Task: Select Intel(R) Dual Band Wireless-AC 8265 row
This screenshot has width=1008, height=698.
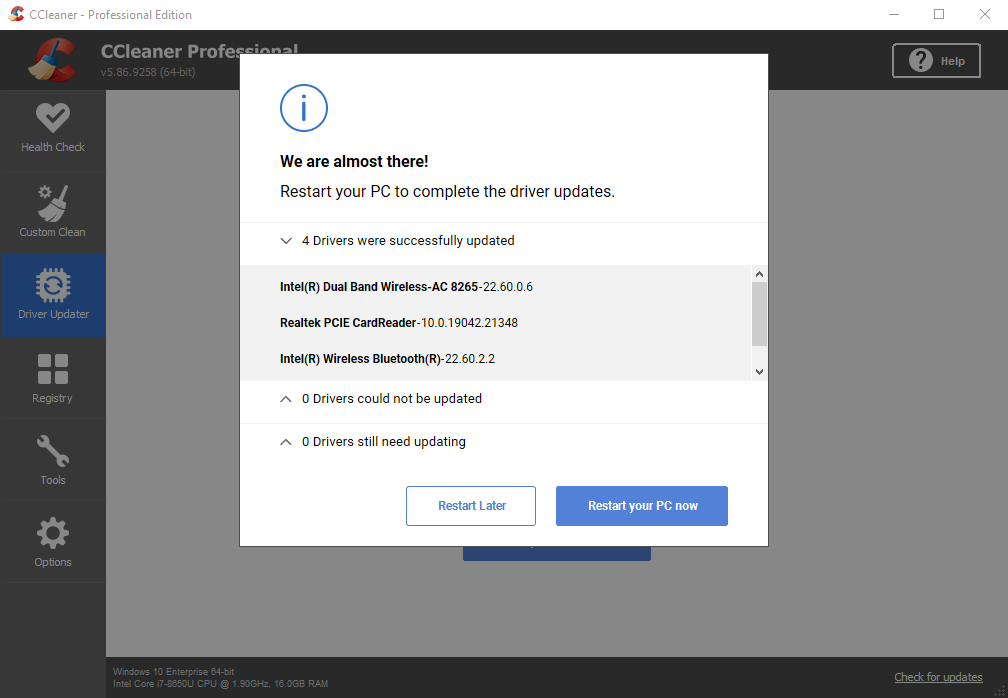Action: (x=496, y=287)
